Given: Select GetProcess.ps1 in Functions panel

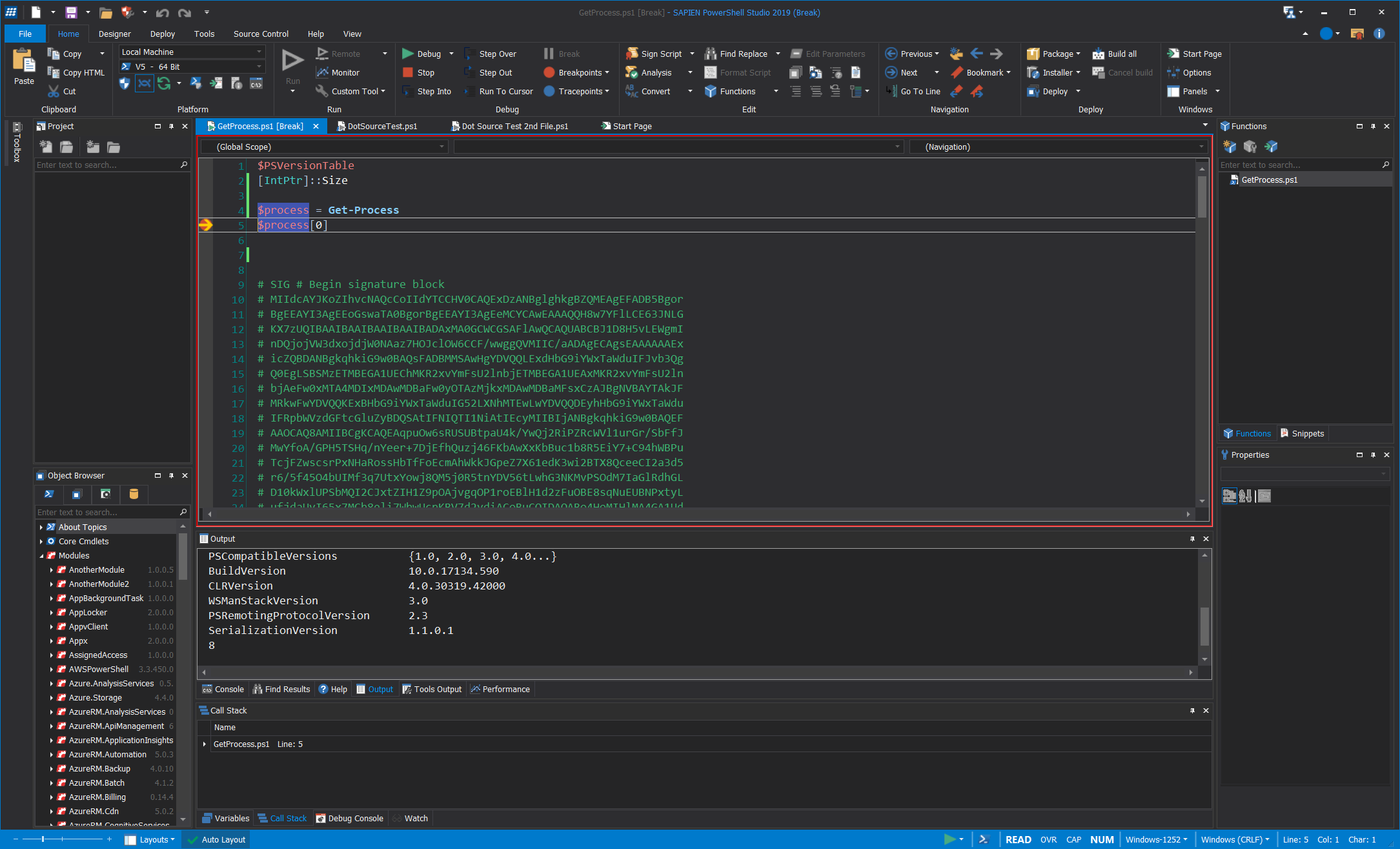Looking at the screenshot, I should pyautogui.click(x=1269, y=179).
